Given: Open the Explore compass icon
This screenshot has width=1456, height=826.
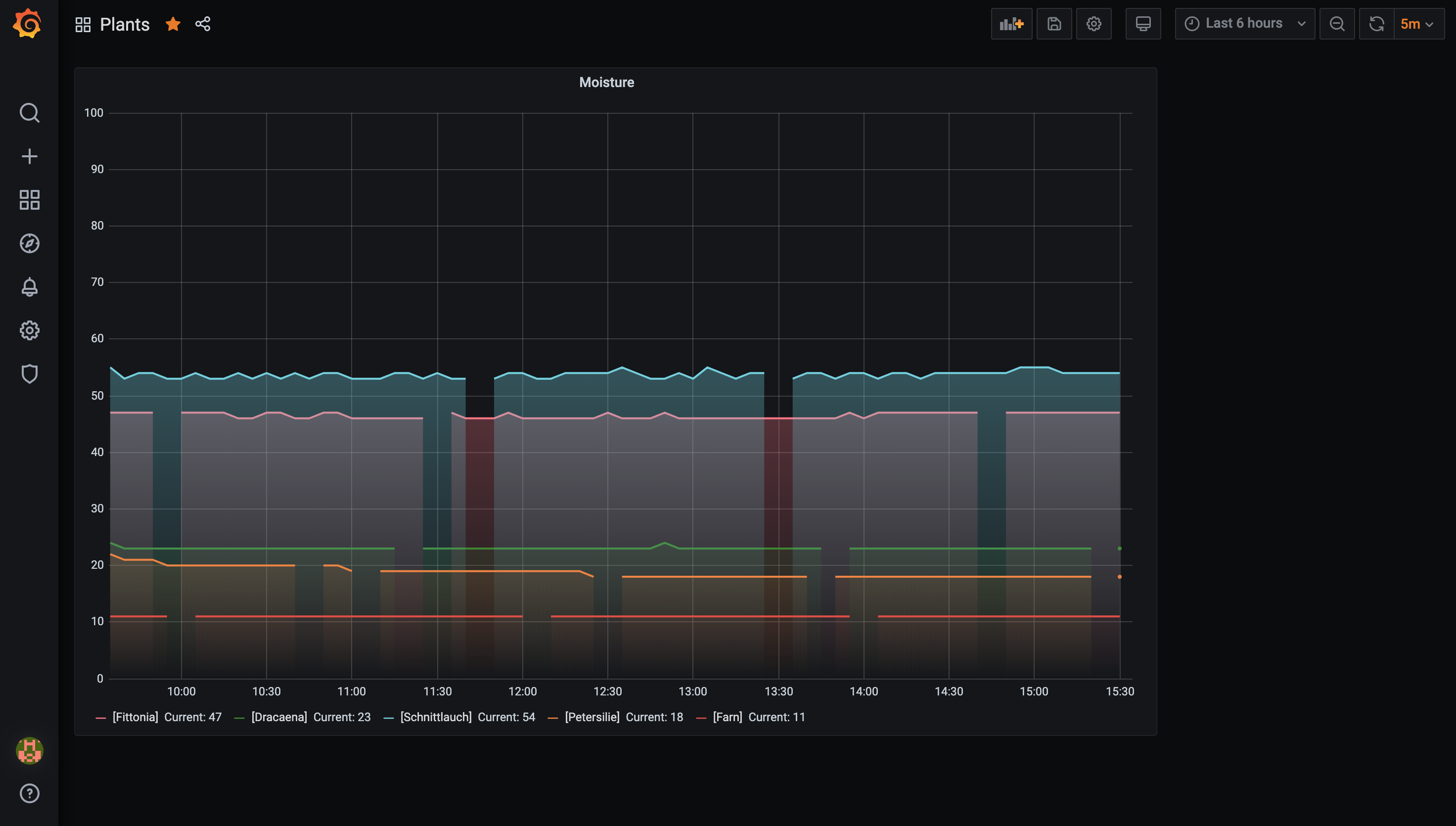Looking at the screenshot, I should pyautogui.click(x=30, y=243).
